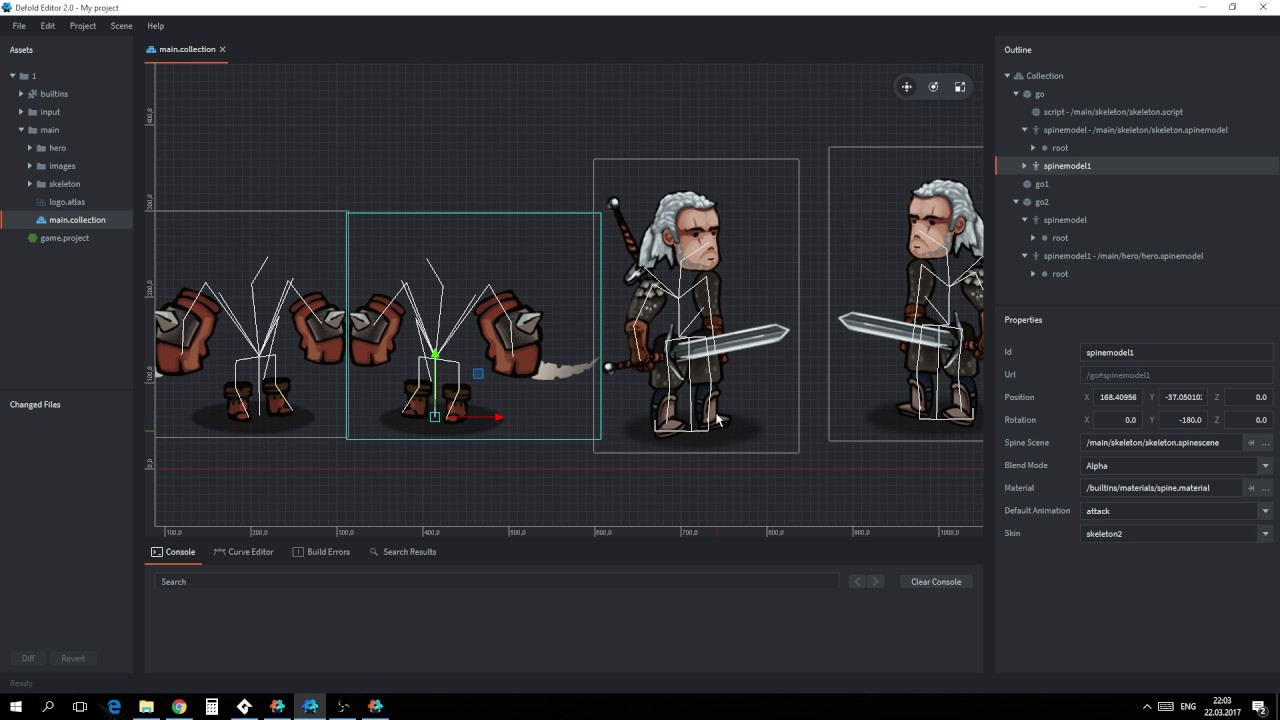The height and width of the screenshot is (720, 1280).
Task: Click the spinemodel1 figure icon in Outline
Action: click(1036, 166)
